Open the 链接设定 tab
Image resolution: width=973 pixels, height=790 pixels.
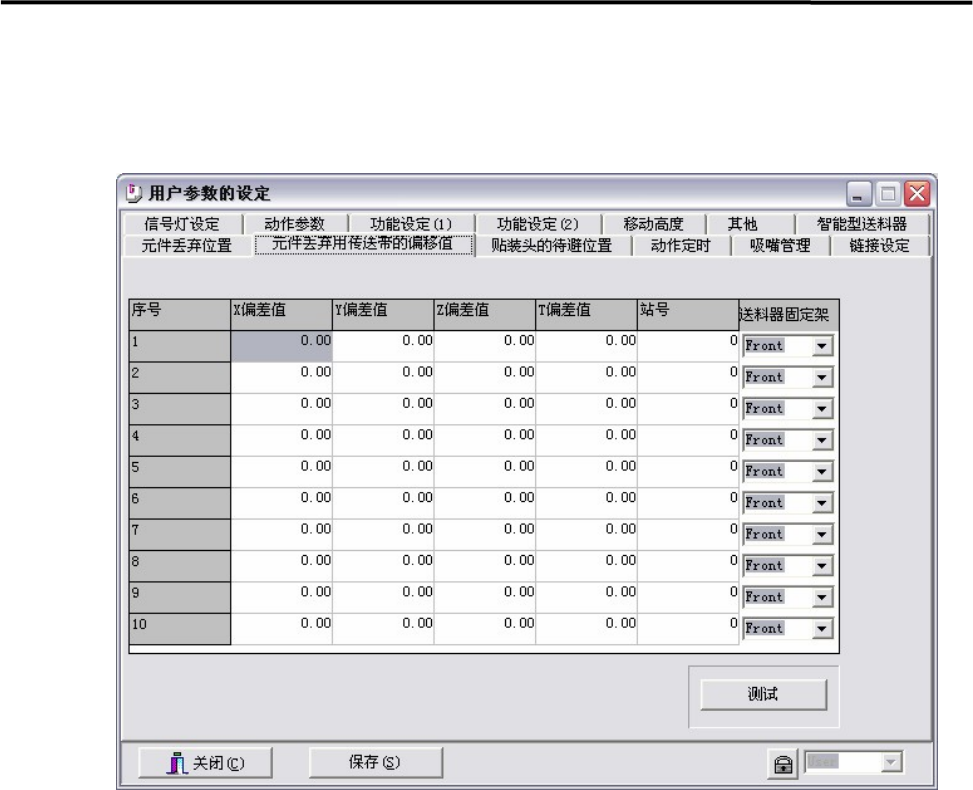click(x=879, y=246)
